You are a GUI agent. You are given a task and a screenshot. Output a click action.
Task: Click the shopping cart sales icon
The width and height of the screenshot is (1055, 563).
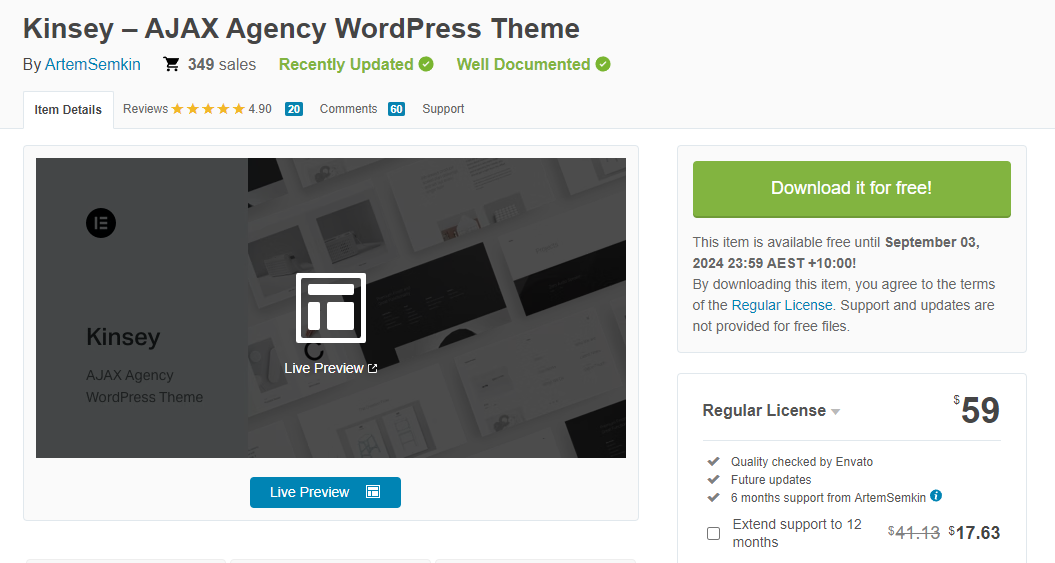click(172, 64)
